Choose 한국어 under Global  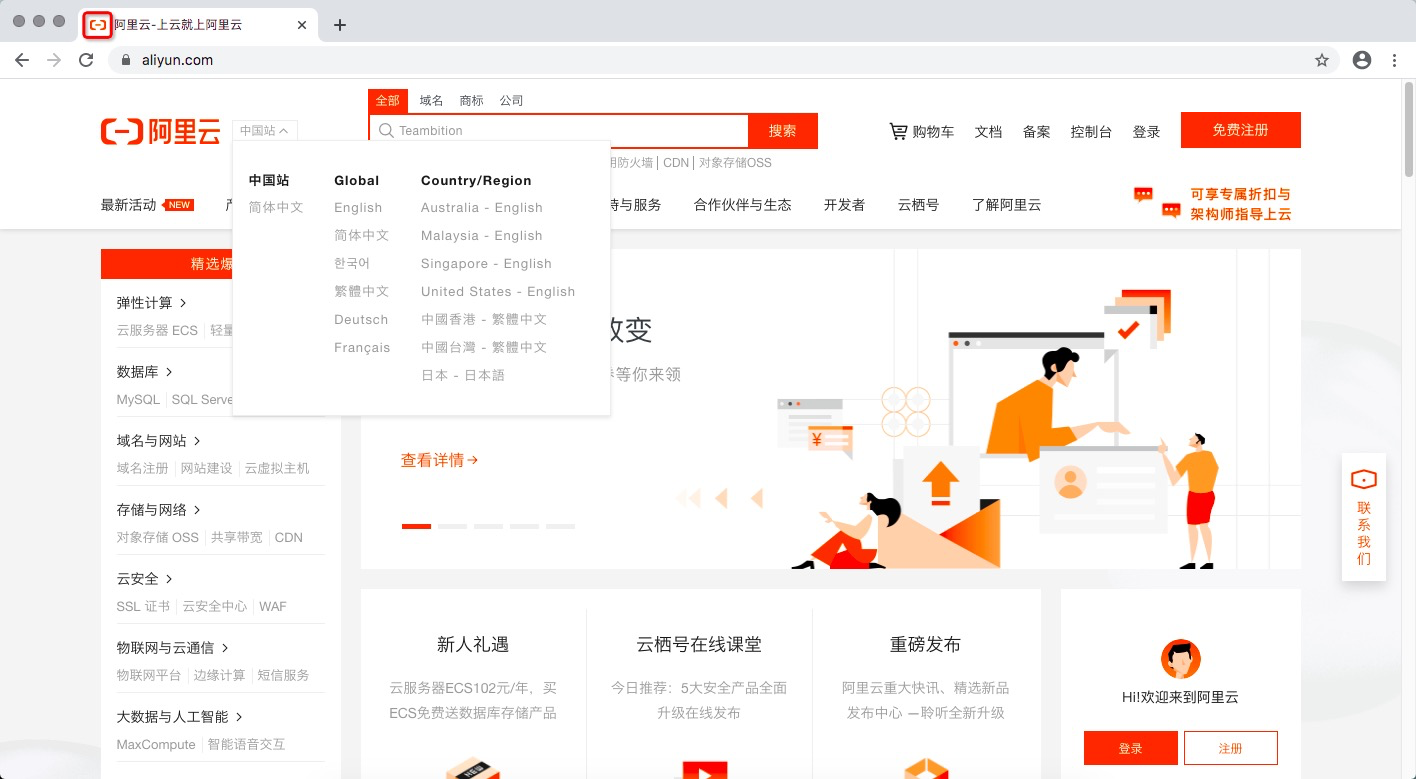click(352, 264)
